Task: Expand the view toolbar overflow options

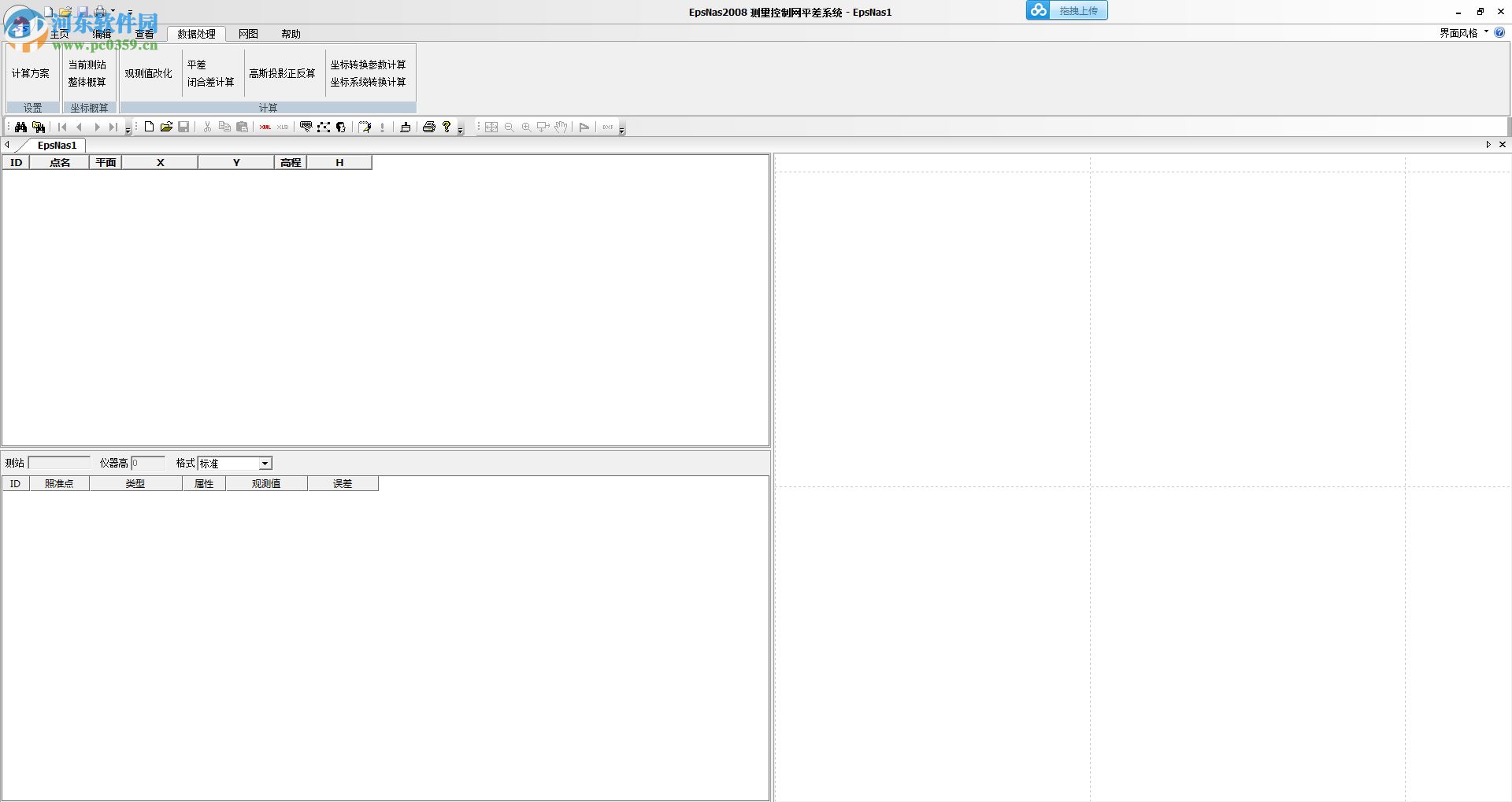Action: (x=621, y=129)
